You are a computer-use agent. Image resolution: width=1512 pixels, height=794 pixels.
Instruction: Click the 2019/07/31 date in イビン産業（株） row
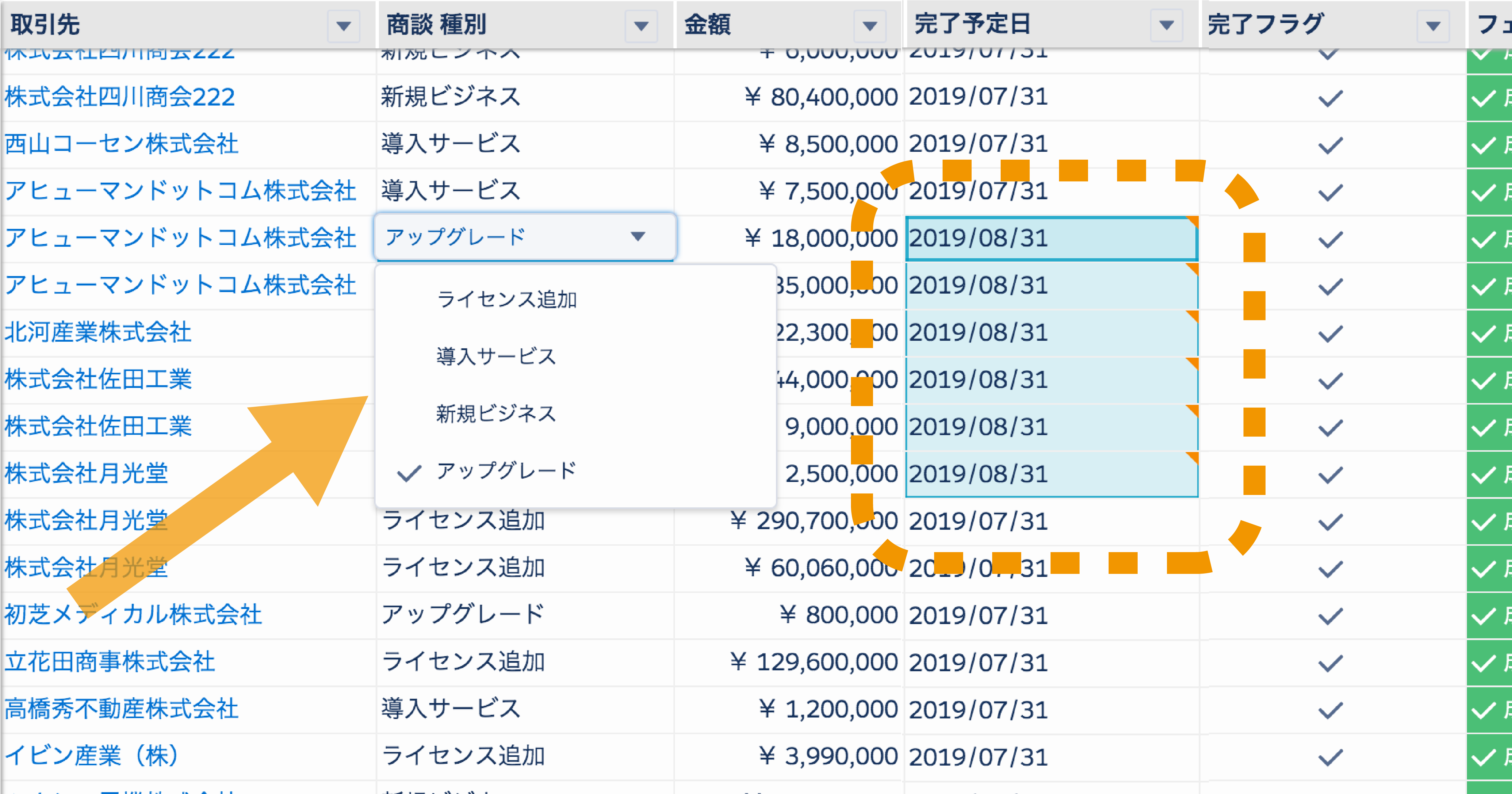click(979, 757)
